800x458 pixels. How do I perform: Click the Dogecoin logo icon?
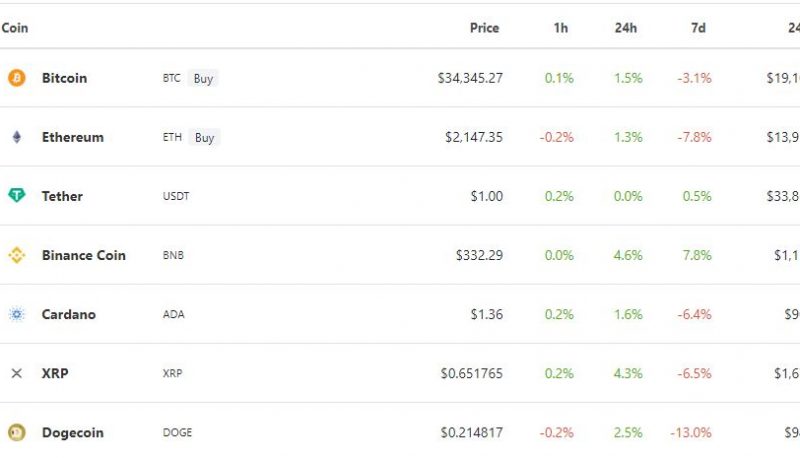click(16, 432)
